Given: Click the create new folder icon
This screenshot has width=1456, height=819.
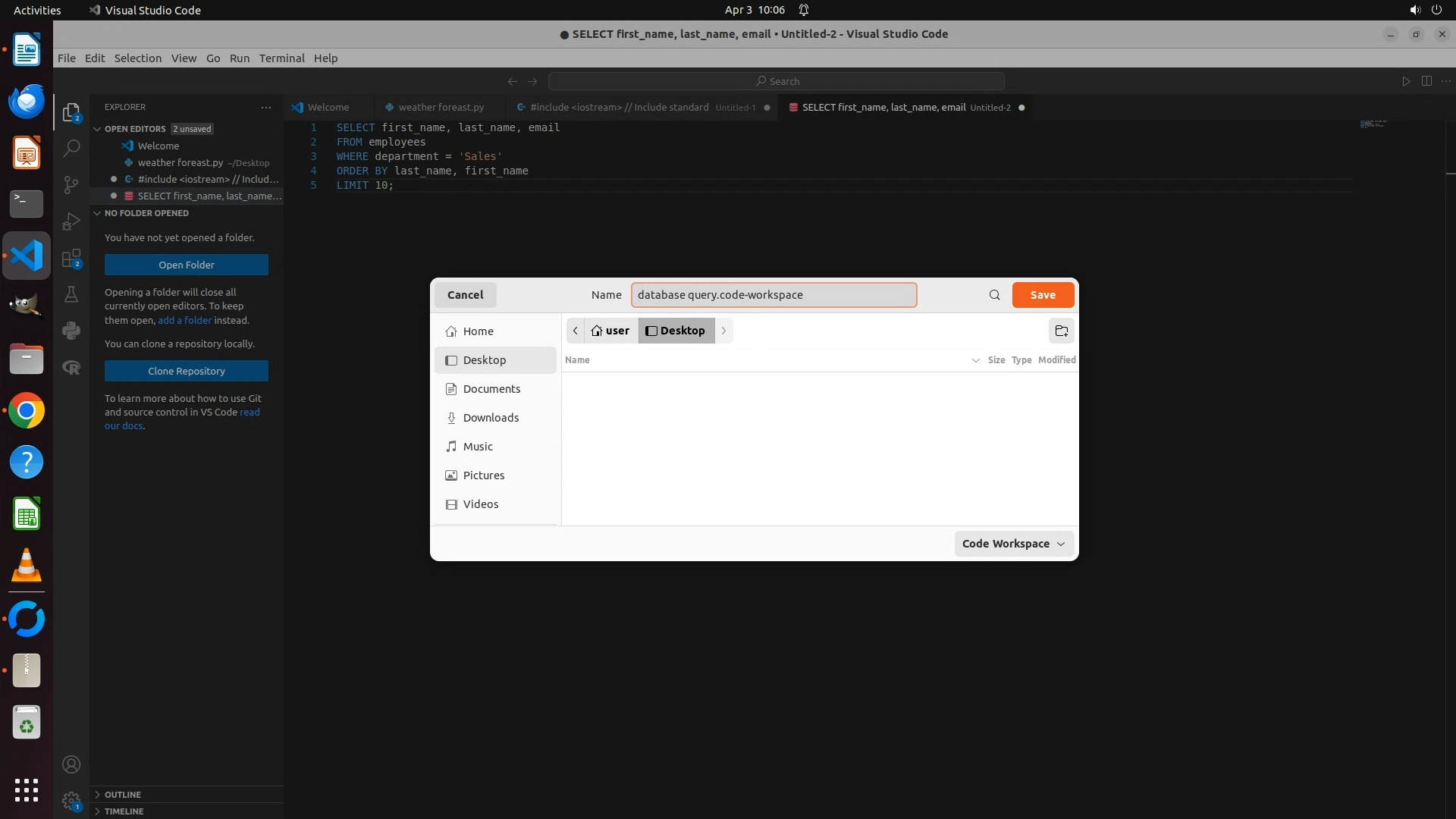Looking at the screenshot, I should coord(1061,331).
